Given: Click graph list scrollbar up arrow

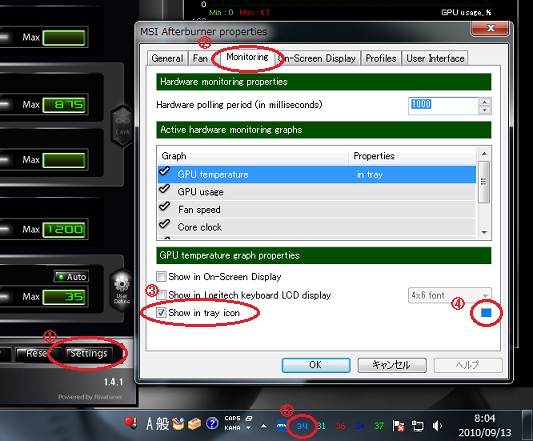Looking at the screenshot, I should point(484,154).
